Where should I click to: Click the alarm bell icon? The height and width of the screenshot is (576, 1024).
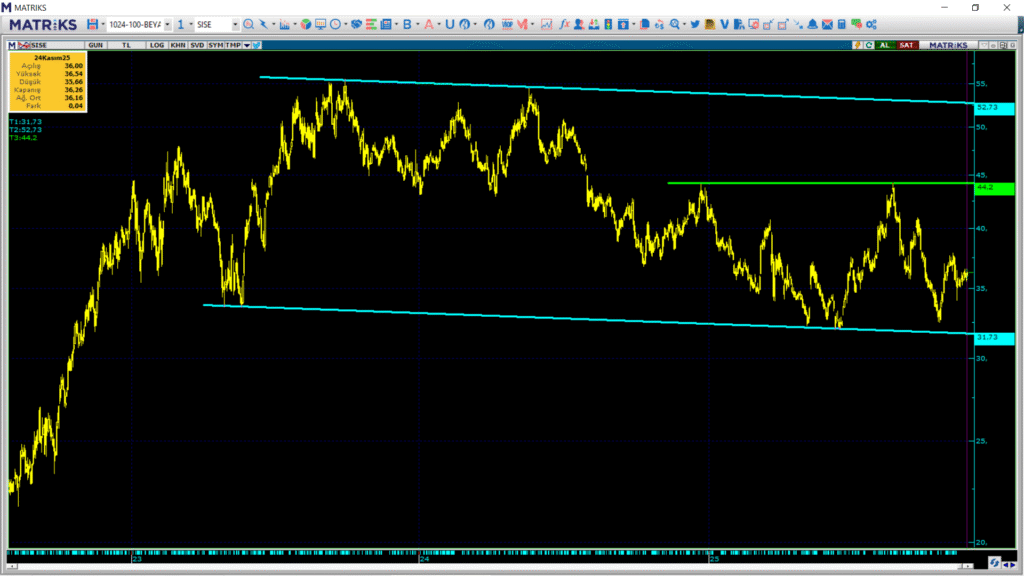[x=812, y=24]
